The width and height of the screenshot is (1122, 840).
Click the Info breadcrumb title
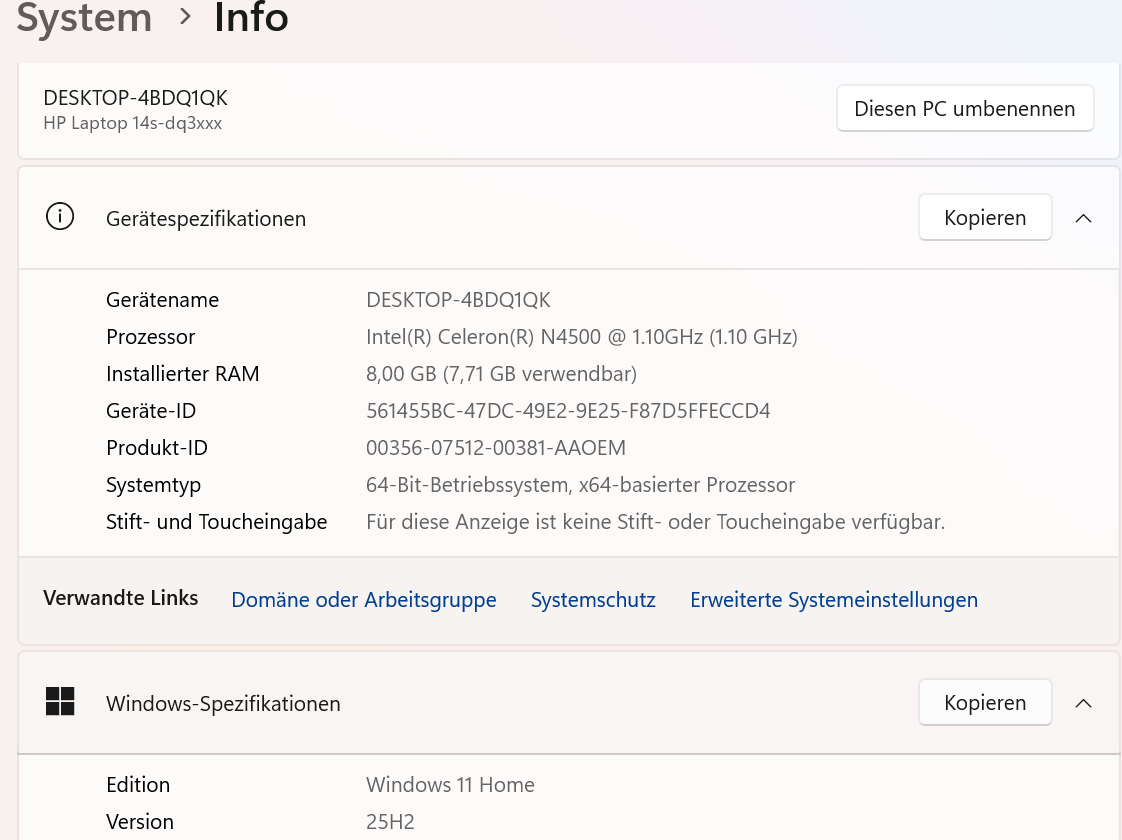[x=251, y=17]
